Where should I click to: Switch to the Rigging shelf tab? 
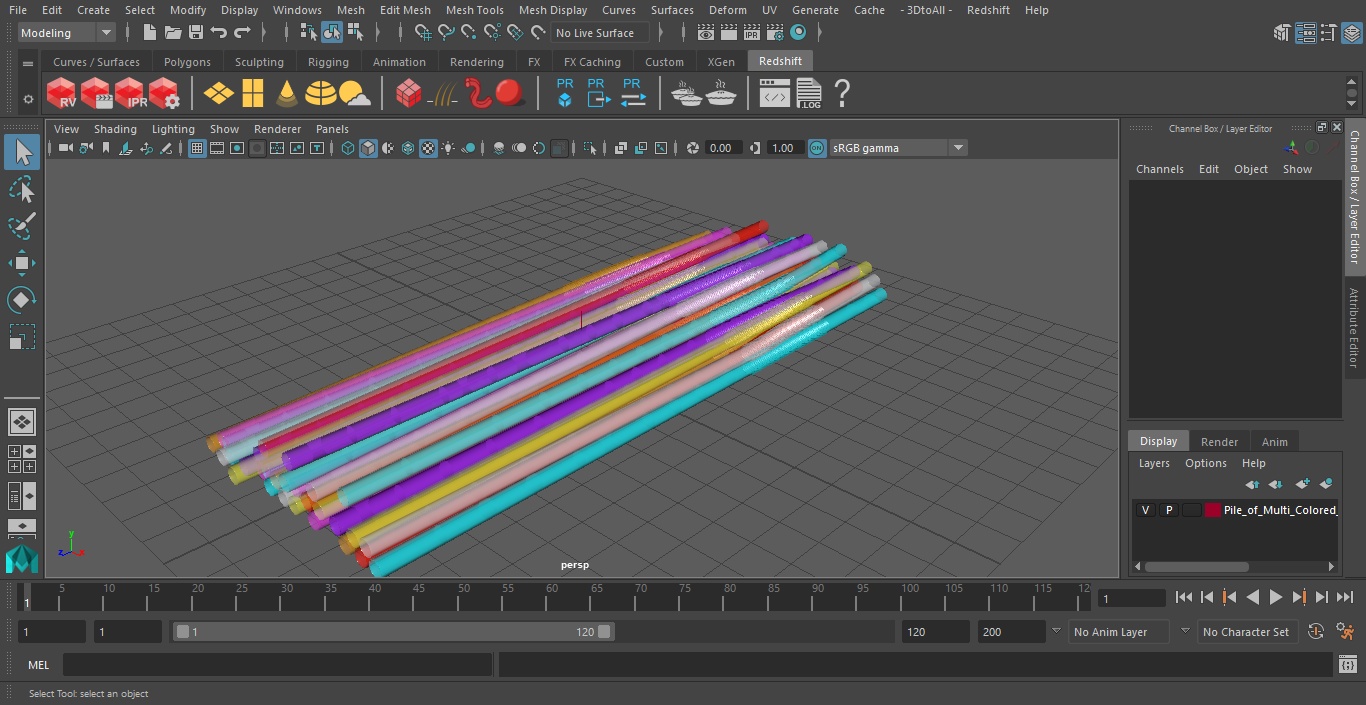coord(328,62)
